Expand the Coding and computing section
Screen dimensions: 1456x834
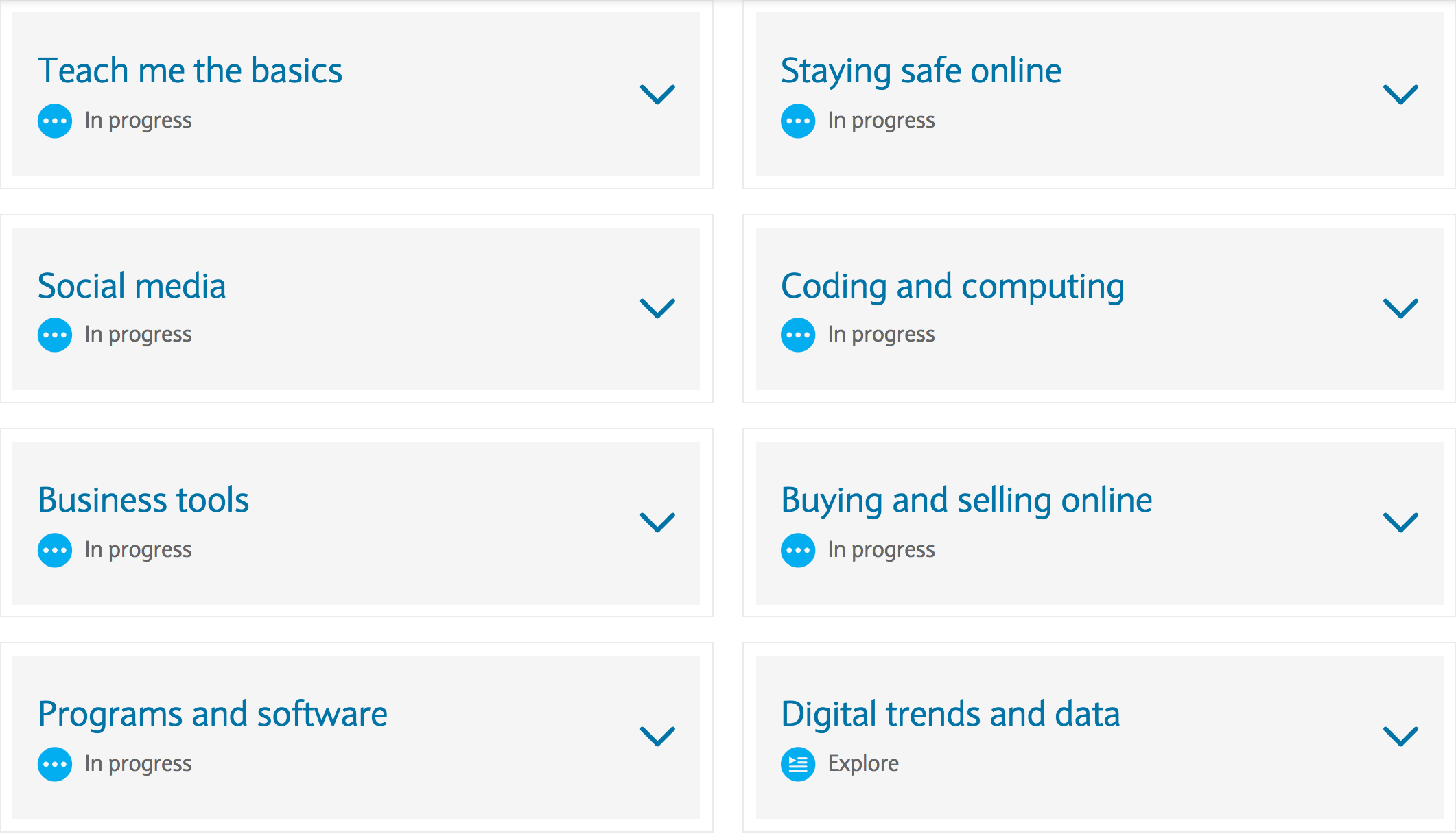click(x=1402, y=310)
